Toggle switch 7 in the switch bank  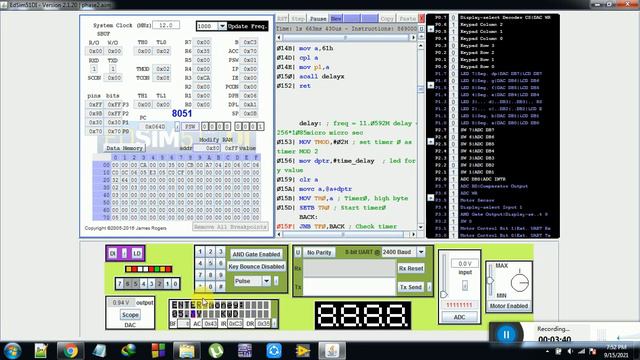point(120,283)
